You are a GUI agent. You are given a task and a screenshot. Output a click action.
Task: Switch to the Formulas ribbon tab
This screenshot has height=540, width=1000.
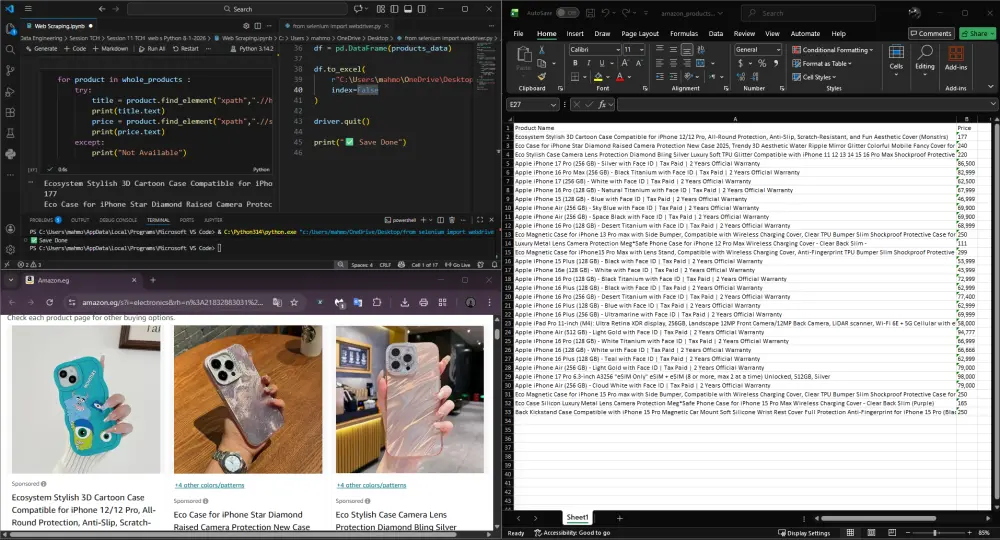(x=684, y=33)
